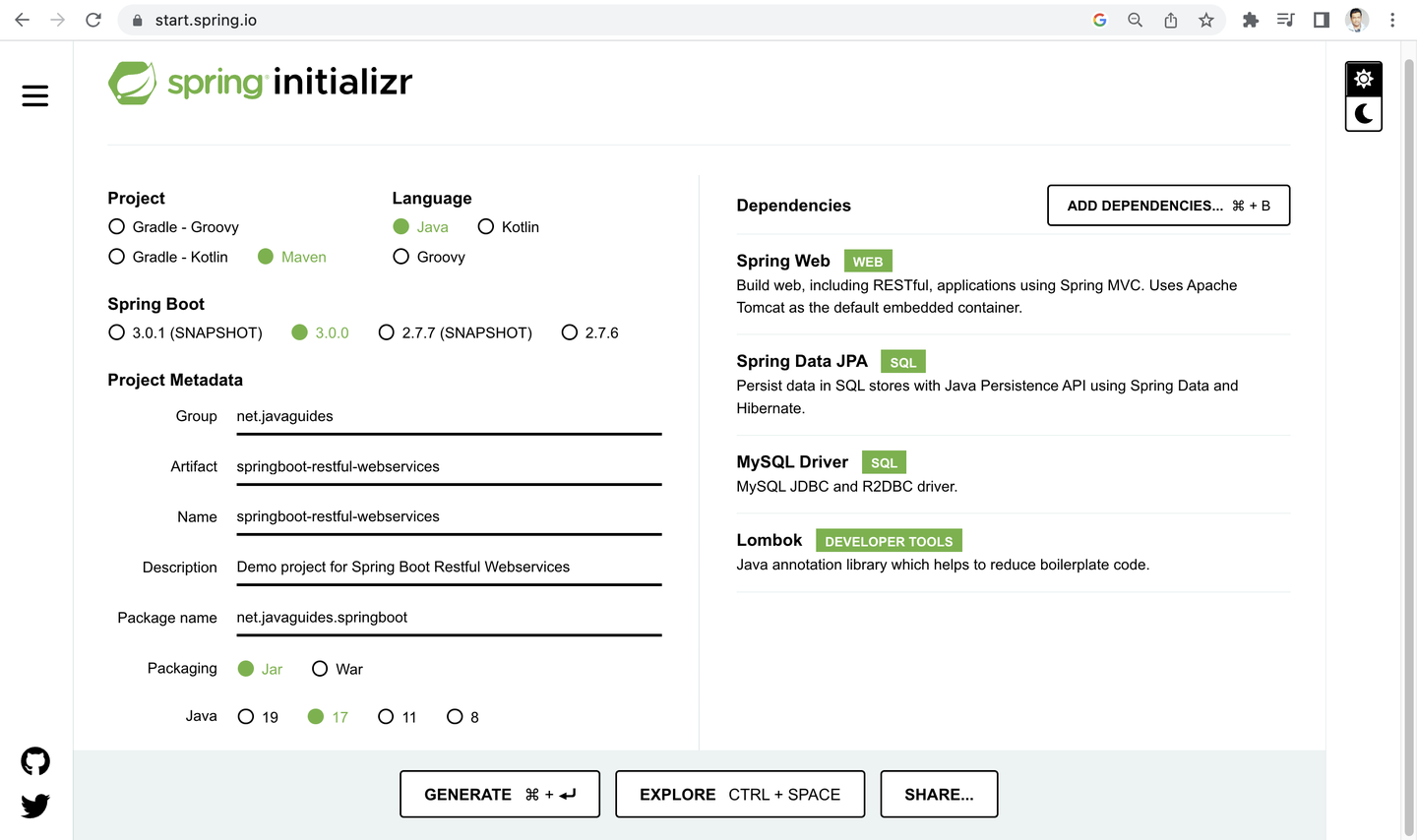Click the browser extensions puzzle icon

(x=1250, y=20)
